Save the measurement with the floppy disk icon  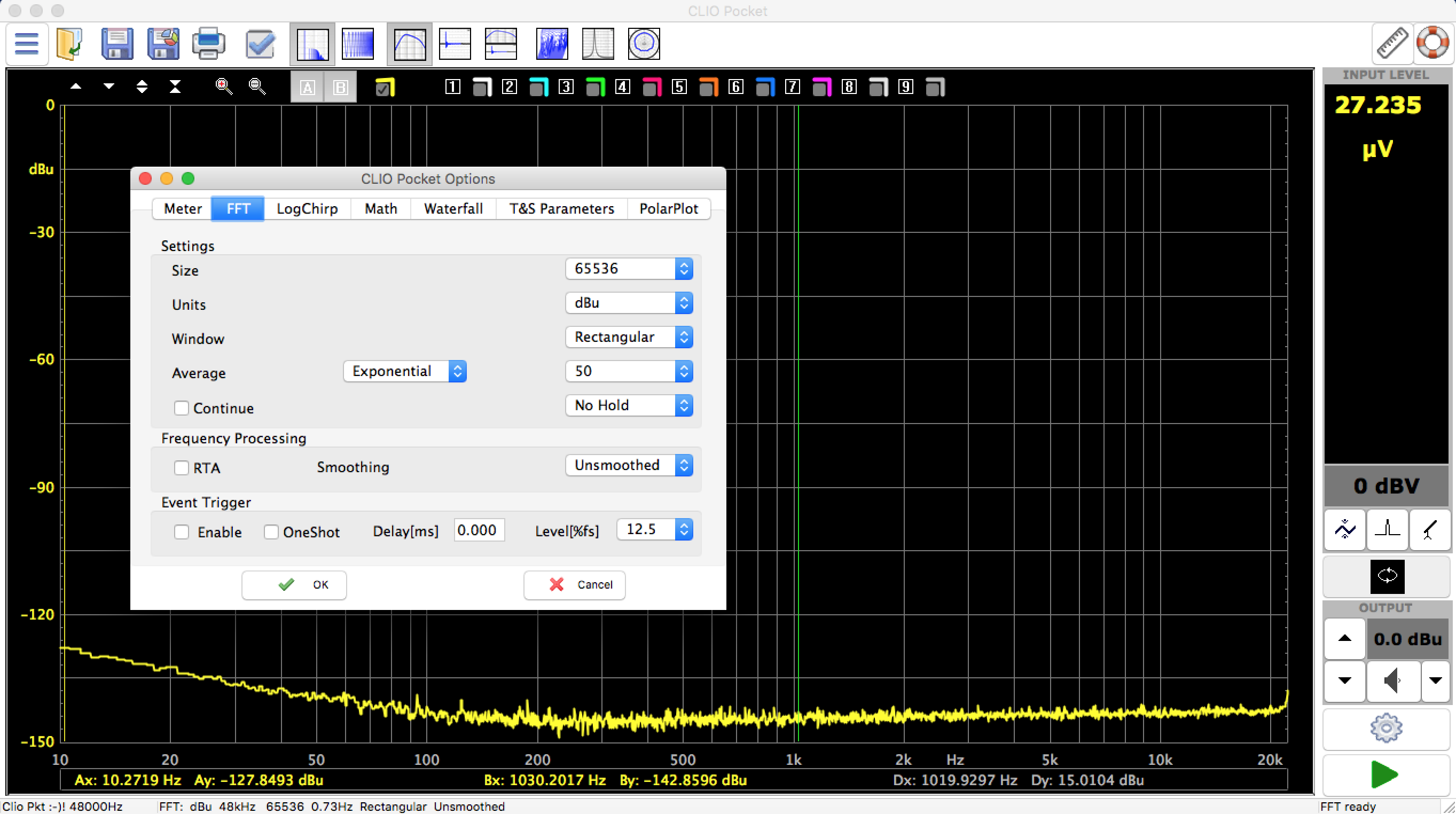tap(117, 43)
